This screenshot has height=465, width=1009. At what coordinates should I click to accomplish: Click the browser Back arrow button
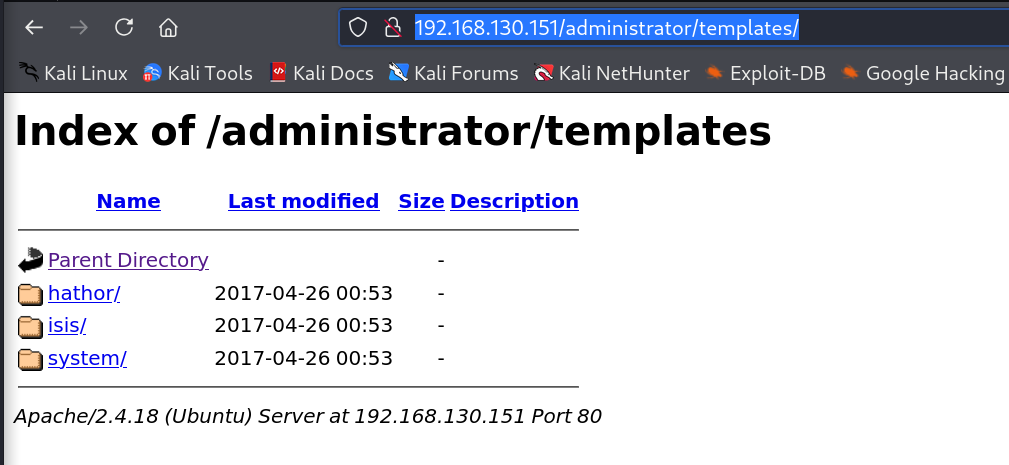click(x=34, y=28)
